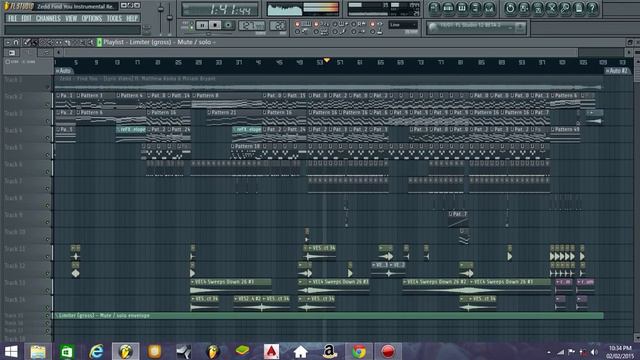The width and height of the screenshot is (640, 360).
Task: Open the playlist options menu arrow
Action: pyautogui.click(x=8, y=42)
